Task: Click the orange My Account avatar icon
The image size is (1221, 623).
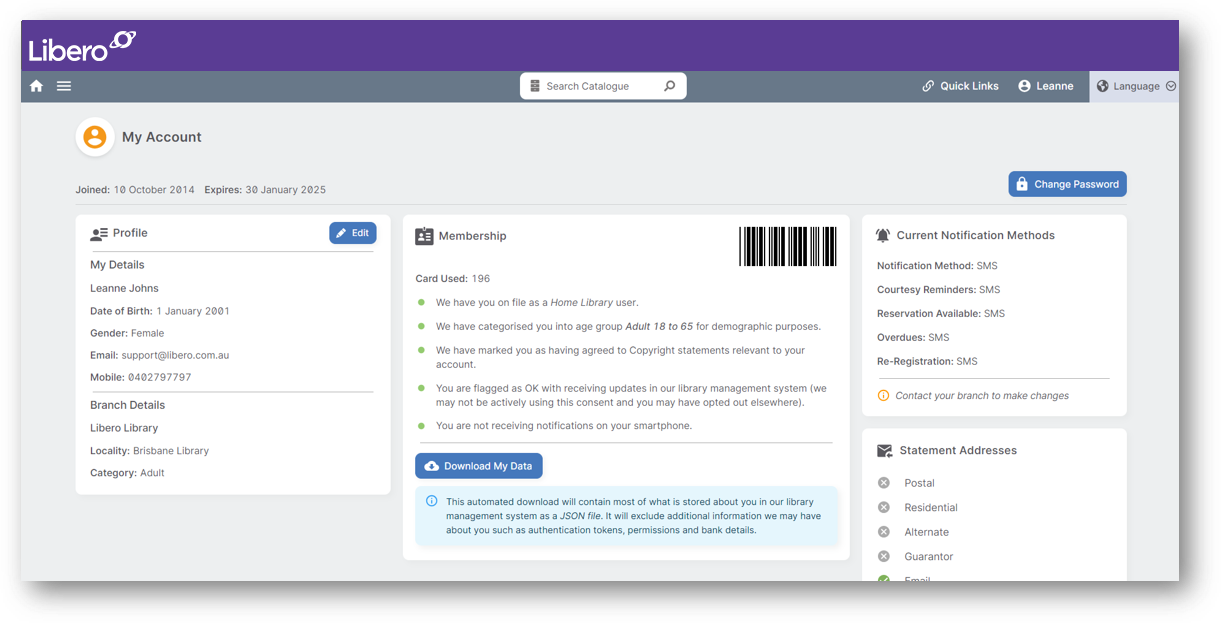Action: pos(95,137)
